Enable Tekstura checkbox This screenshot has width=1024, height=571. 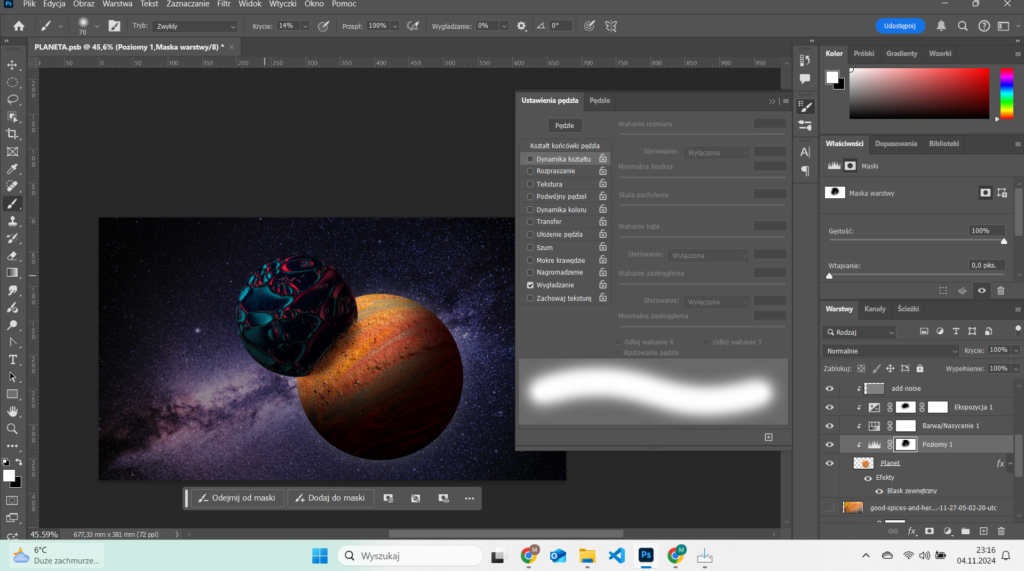pos(530,184)
